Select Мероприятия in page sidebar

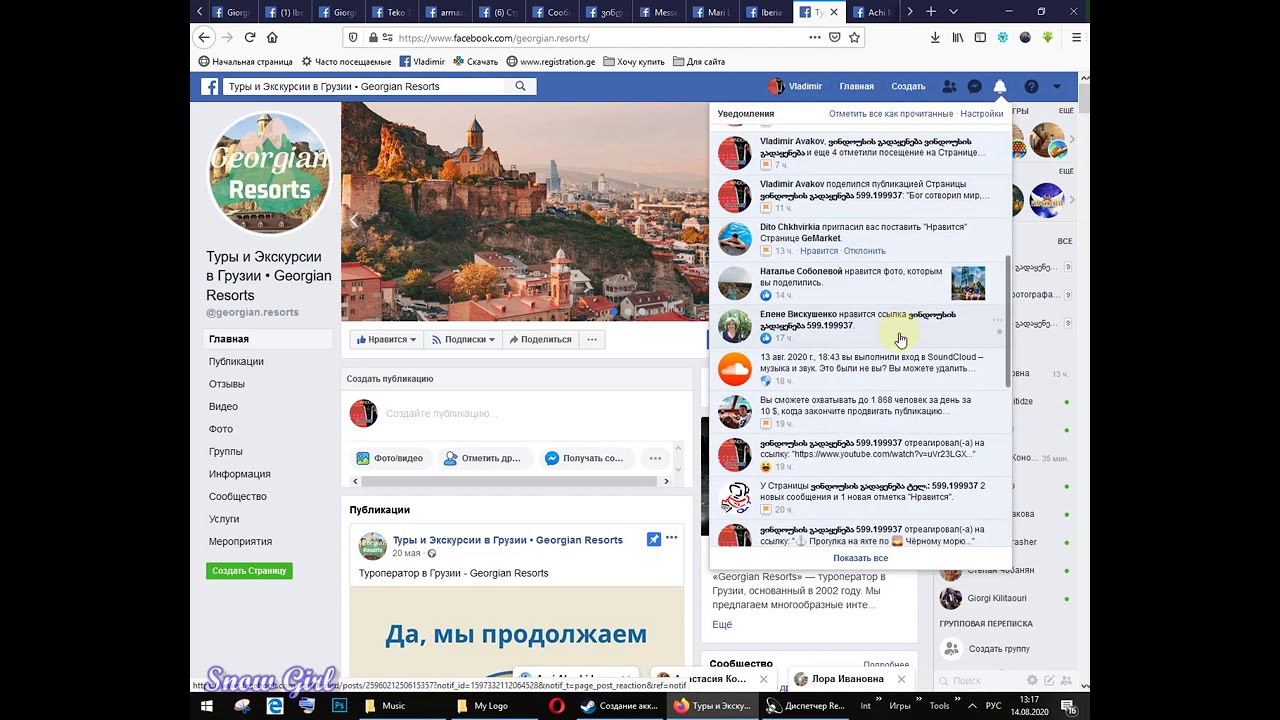pos(240,541)
